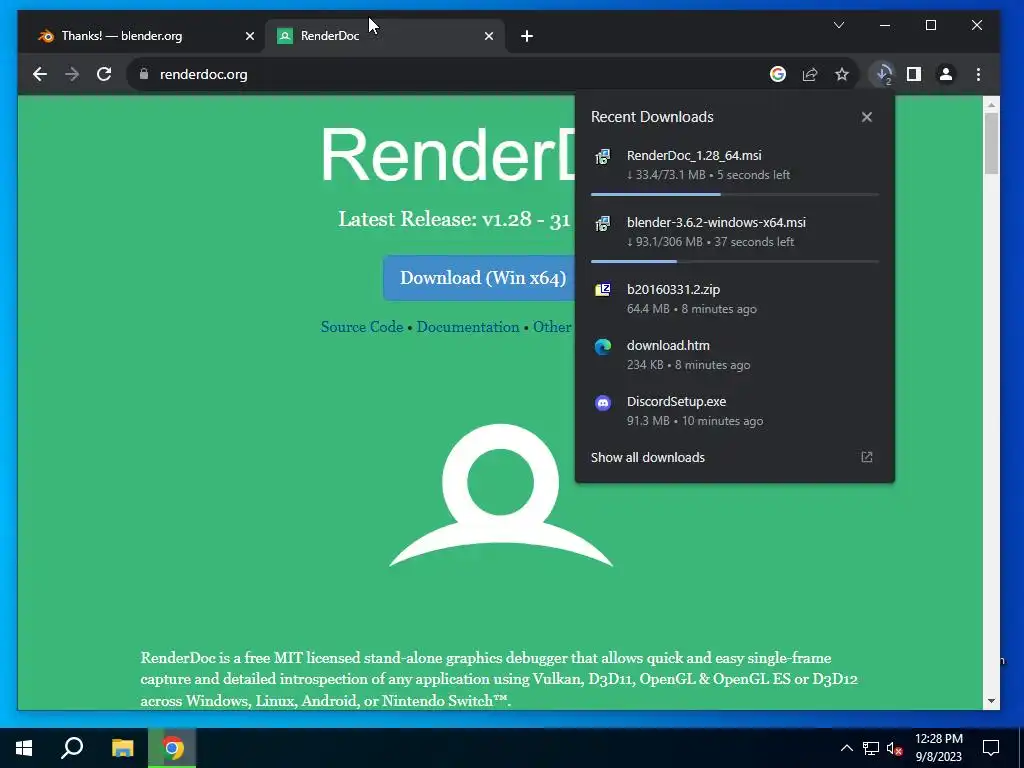
Task: Click the RenderDoc_1.28_64.msi file icon
Action: point(602,157)
